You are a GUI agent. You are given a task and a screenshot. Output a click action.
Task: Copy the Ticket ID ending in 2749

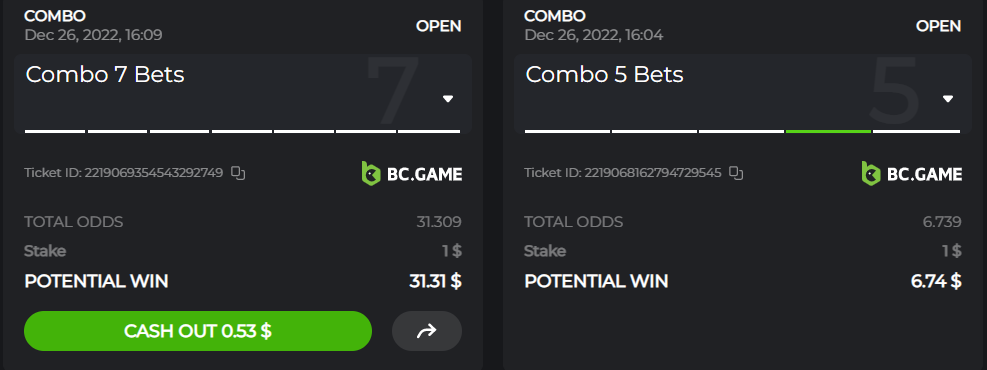coord(238,172)
